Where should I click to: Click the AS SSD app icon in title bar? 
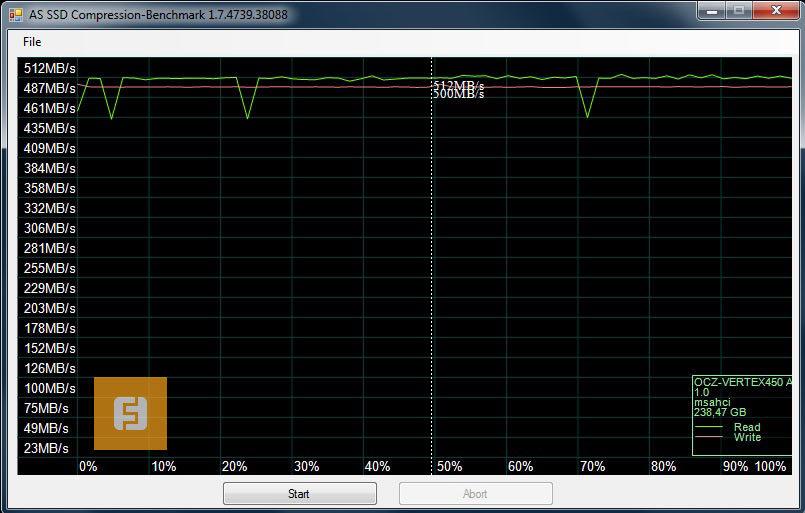point(16,14)
